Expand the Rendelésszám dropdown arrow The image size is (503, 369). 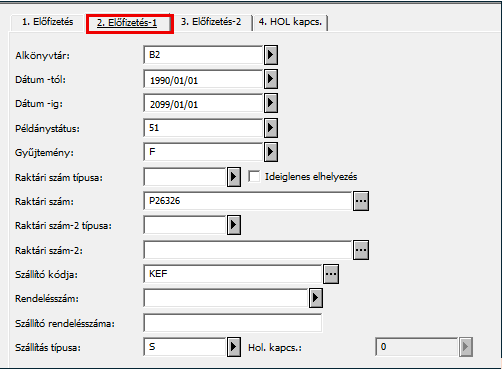point(316,298)
